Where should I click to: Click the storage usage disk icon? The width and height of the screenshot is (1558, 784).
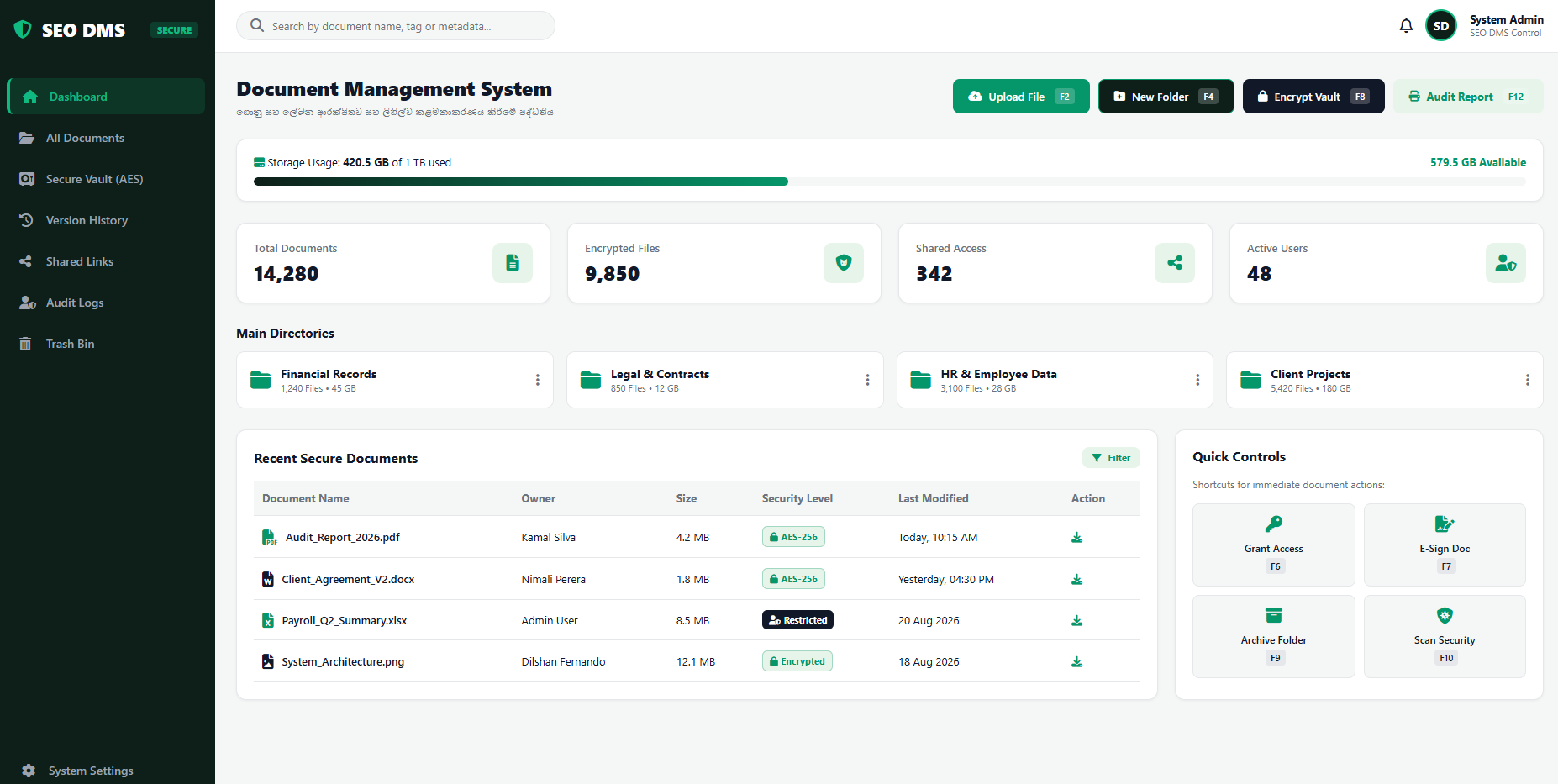coord(260,162)
